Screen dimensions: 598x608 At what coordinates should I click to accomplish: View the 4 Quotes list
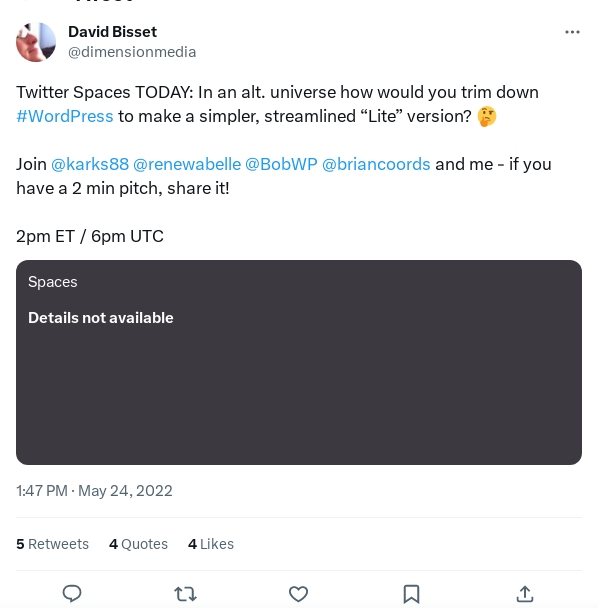(x=138, y=544)
